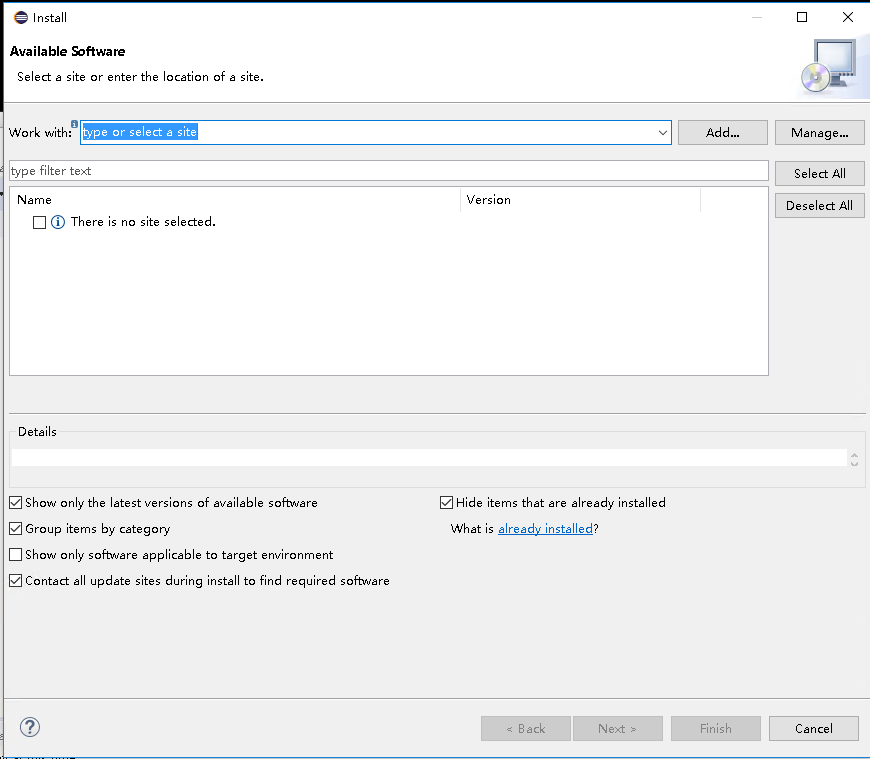Minimize the Install dialog window
Viewport: 870px width, 759px height.
pyautogui.click(x=756, y=17)
